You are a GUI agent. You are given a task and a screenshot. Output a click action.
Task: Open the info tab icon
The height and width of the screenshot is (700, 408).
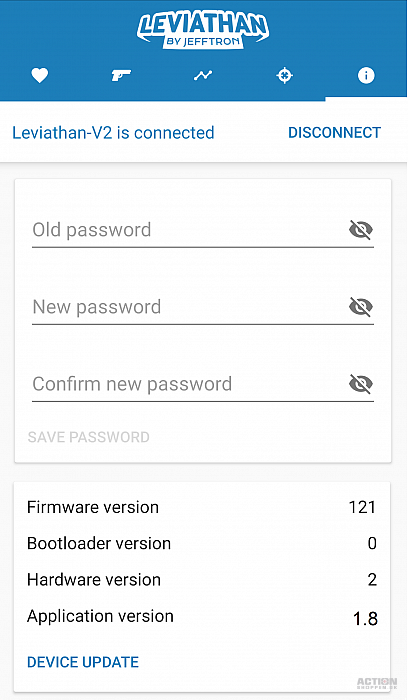(366, 75)
